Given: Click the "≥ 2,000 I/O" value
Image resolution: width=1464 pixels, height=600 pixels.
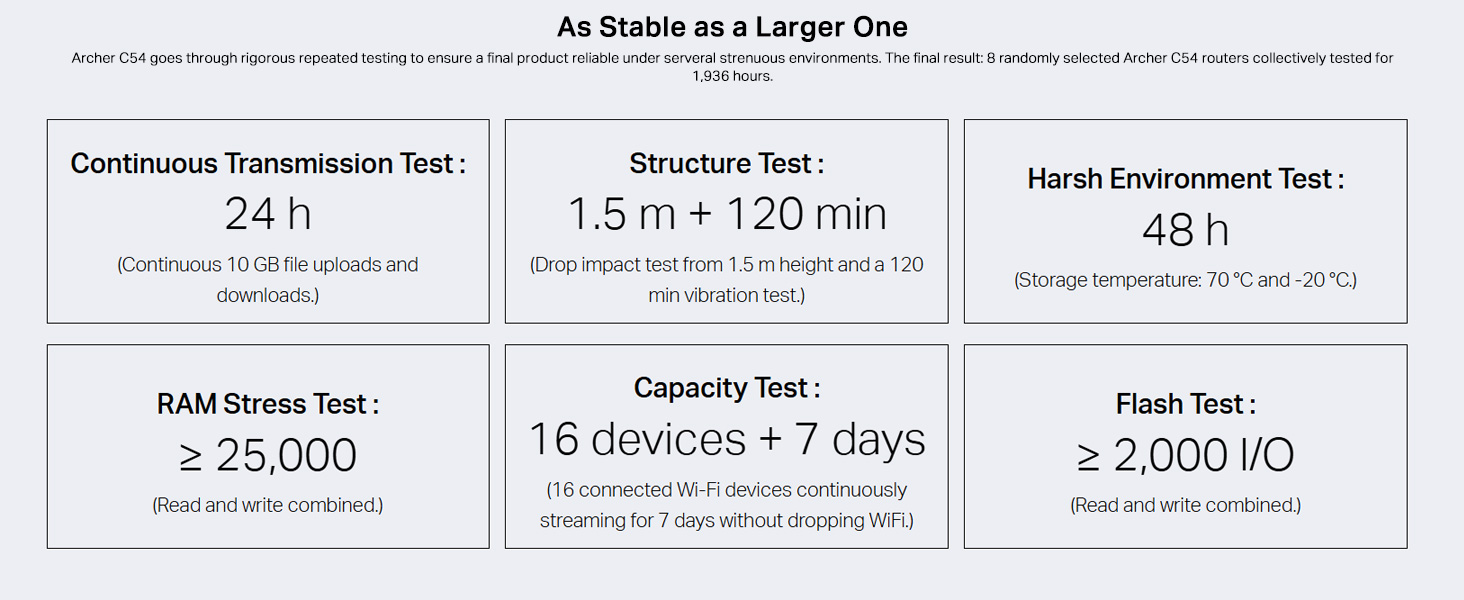Looking at the screenshot, I should pyautogui.click(x=1186, y=456).
